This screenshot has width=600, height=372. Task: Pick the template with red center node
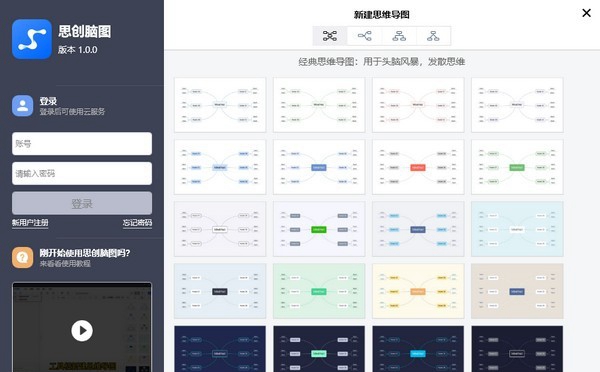418,167
